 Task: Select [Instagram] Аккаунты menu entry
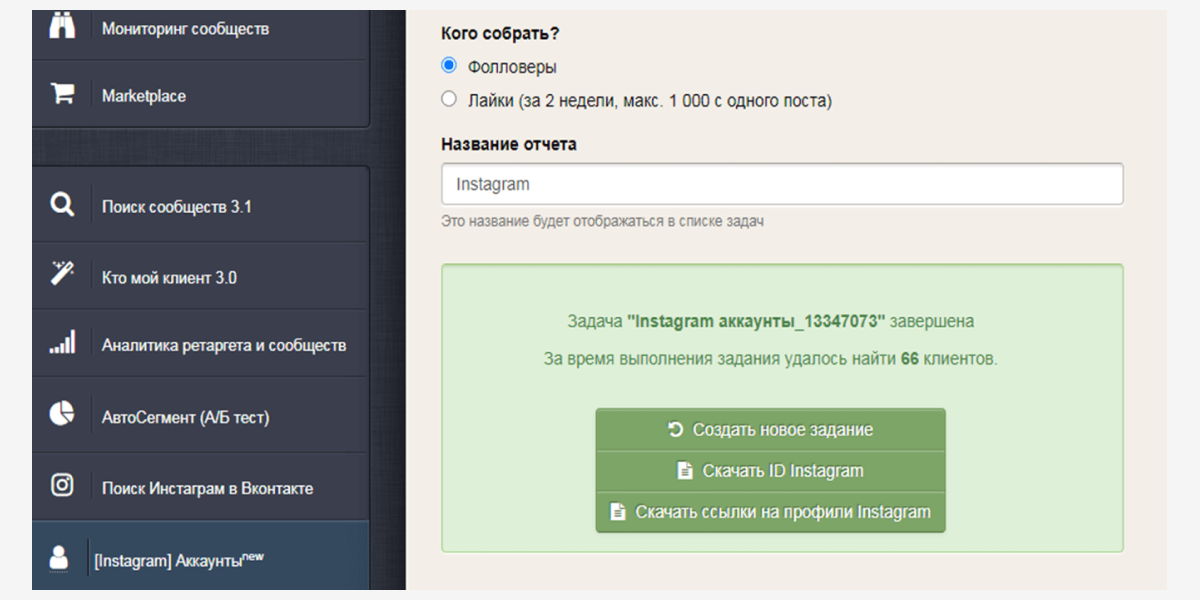coord(201,556)
